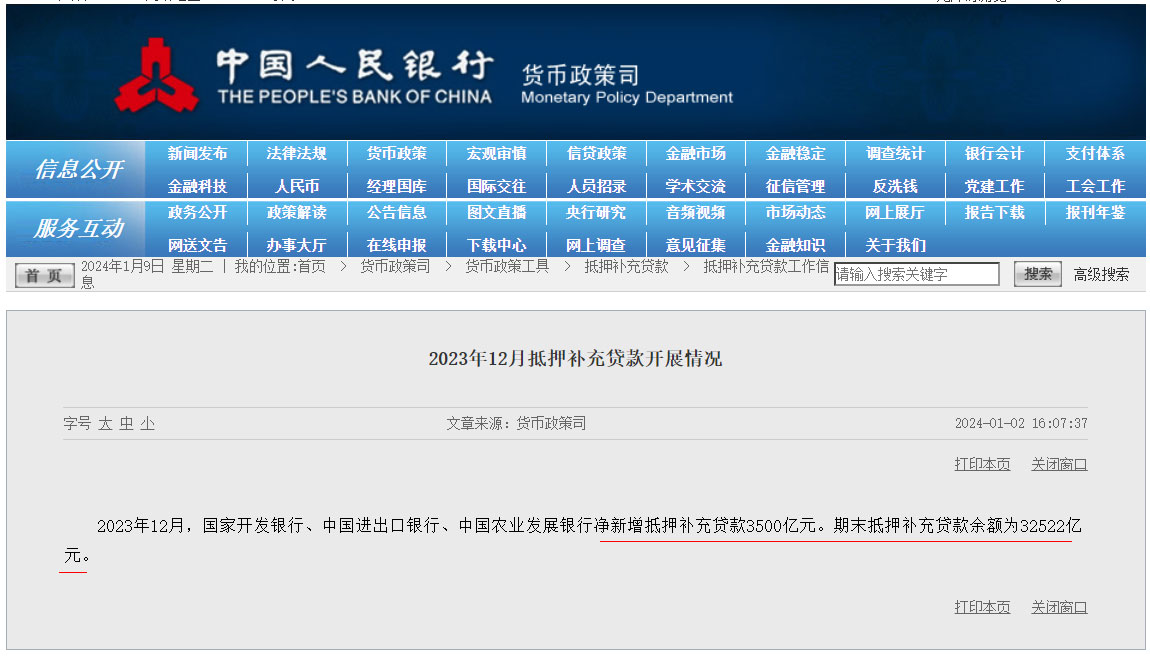Select the 党建工作 menu item
This screenshot has width=1150, height=656.
click(x=995, y=186)
